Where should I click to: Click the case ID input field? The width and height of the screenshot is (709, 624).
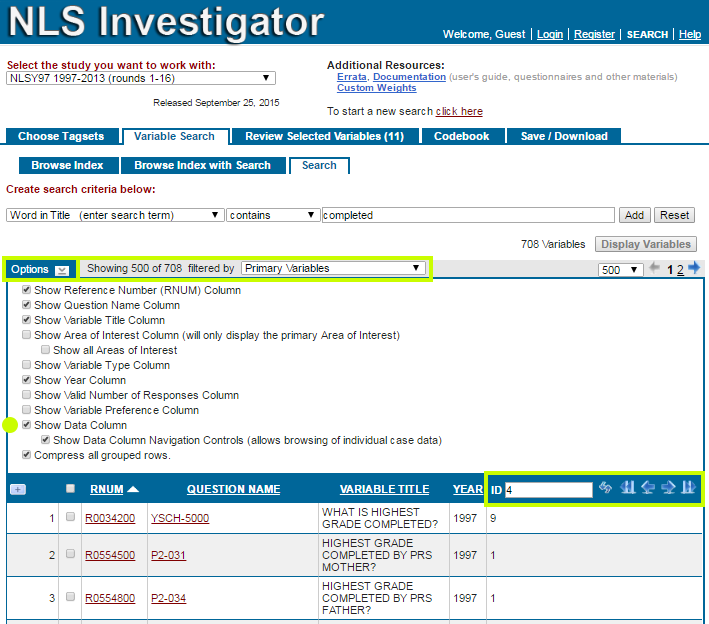(x=548, y=490)
